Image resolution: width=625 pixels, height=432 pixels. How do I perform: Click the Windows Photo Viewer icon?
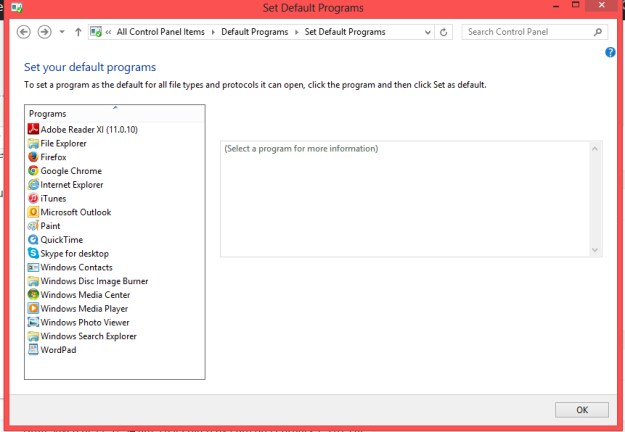click(33, 322)
